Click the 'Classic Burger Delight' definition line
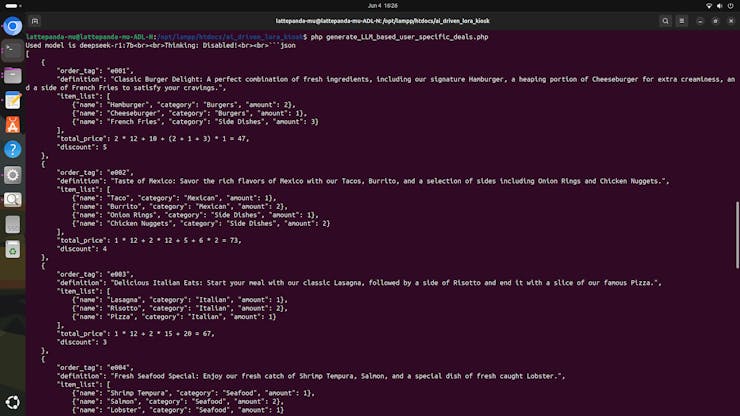740x416 pixels. [380, 84]
